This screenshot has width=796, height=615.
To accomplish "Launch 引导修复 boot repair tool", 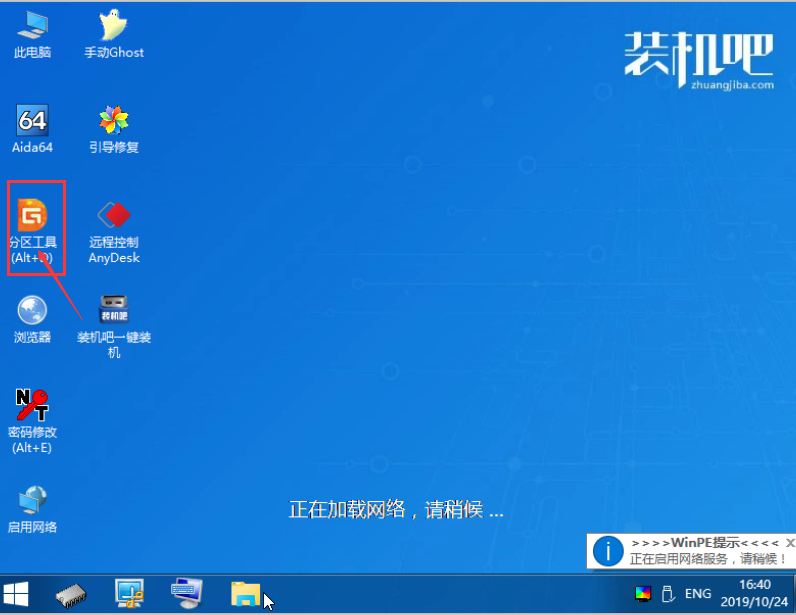I will 113,126.
